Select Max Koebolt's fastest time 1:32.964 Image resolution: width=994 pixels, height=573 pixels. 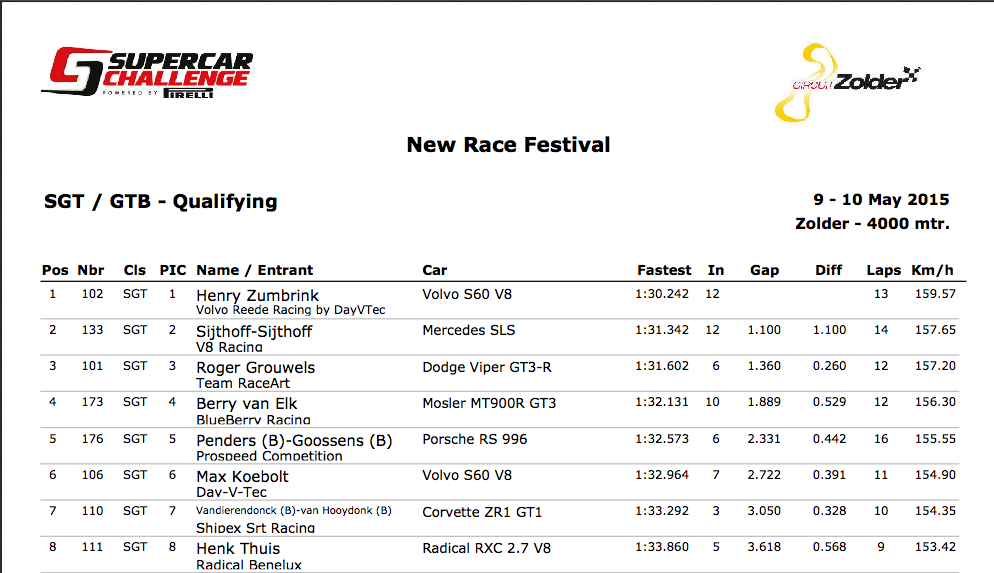tap(661, 476)
